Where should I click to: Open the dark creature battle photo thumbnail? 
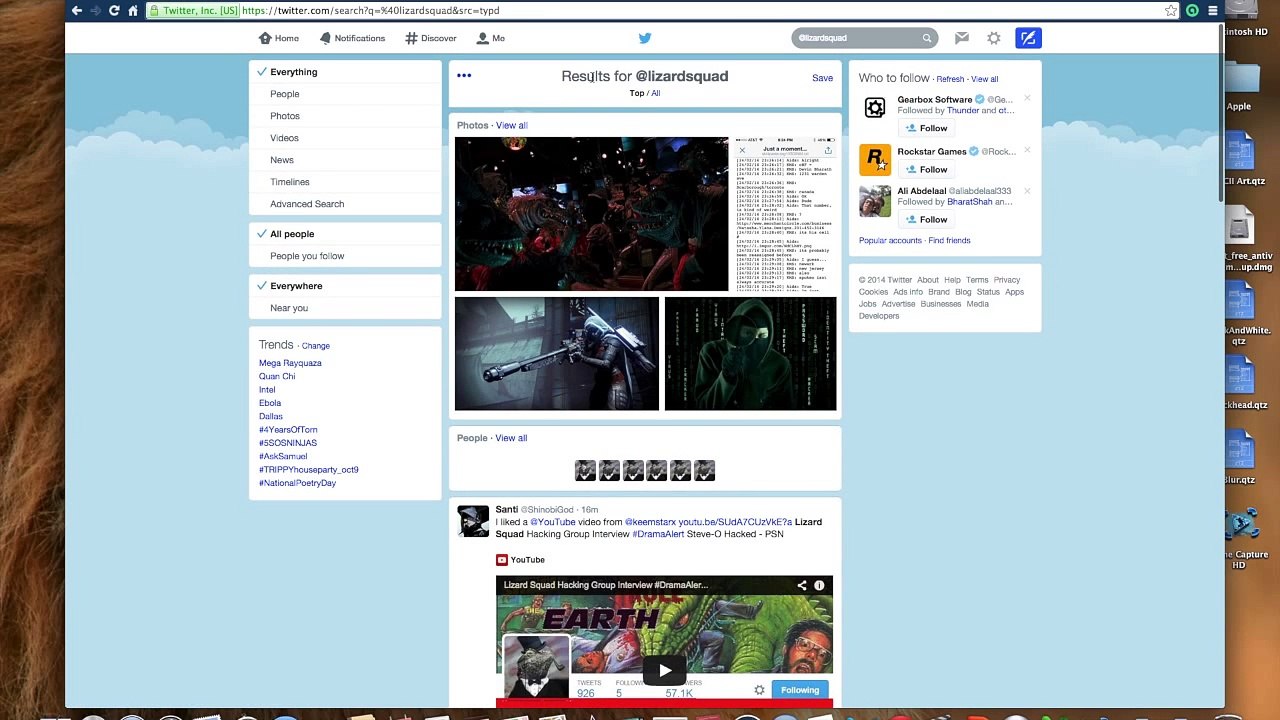tap(592, 214)
